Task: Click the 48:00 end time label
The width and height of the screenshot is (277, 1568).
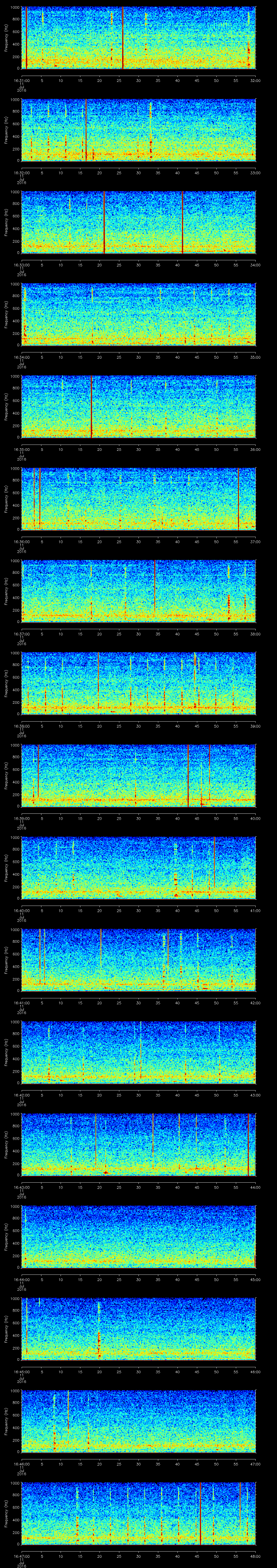Action: click(x=255, y=1556)
